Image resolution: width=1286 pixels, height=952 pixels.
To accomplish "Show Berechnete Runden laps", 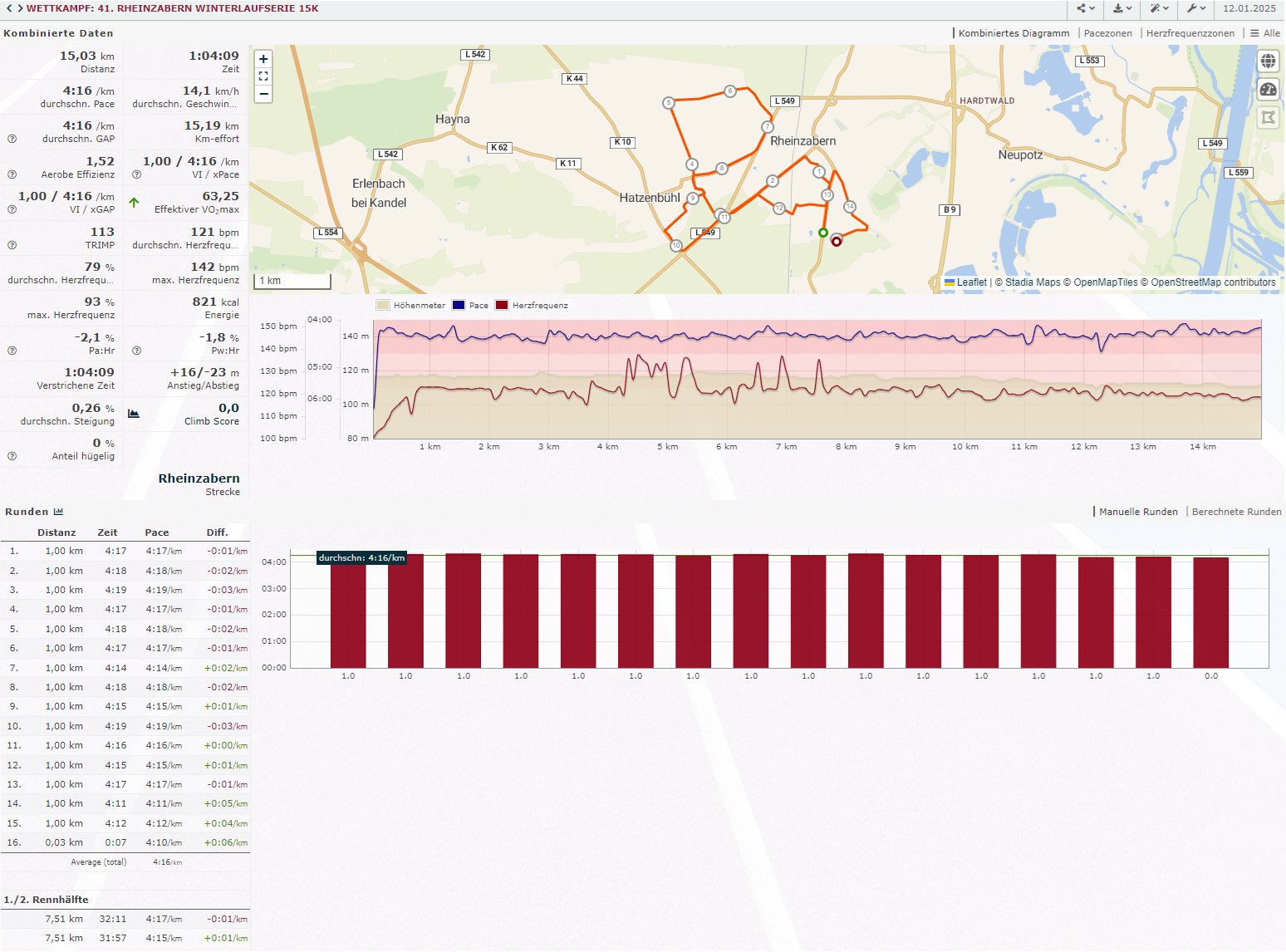I will [x=1236, y=512].
